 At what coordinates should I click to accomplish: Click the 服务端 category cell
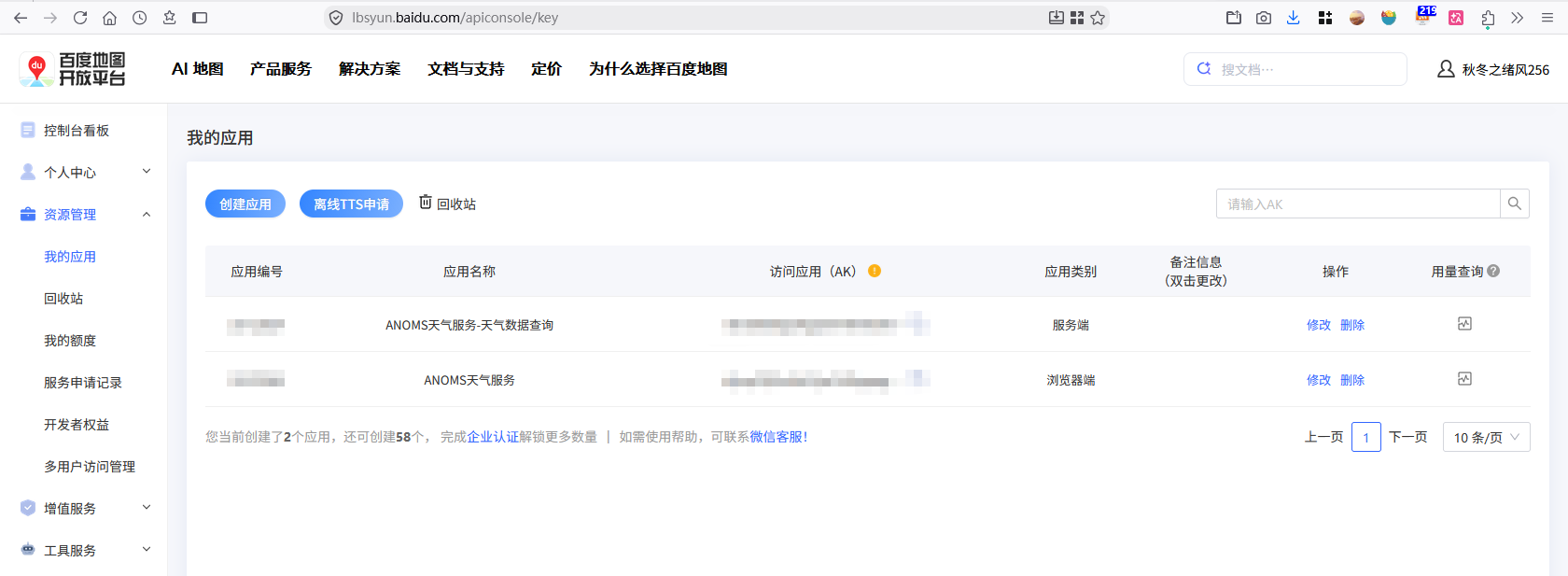[x=1071, y=325]
